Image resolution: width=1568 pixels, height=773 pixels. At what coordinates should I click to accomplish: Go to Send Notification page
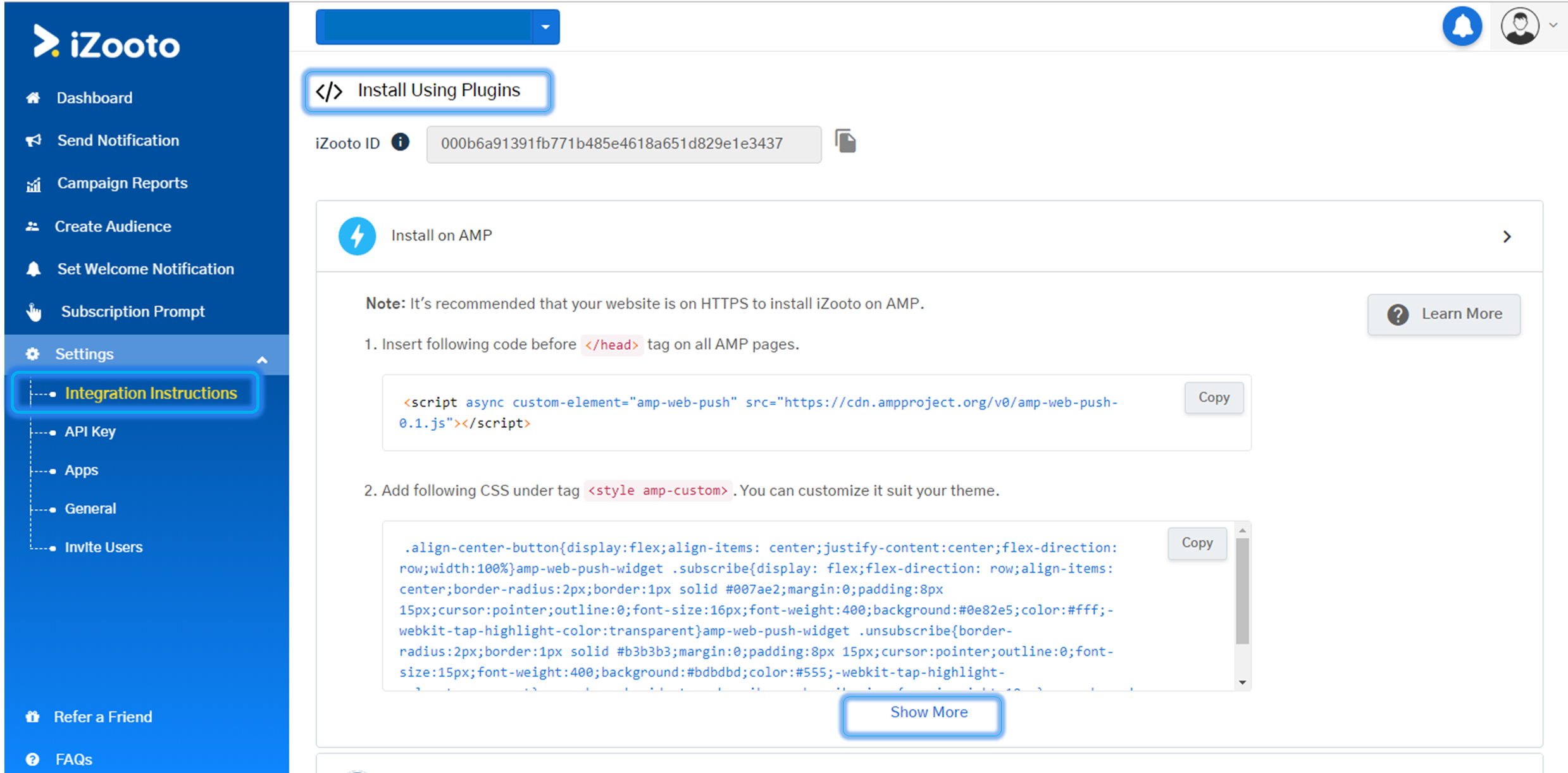click(x=118, y=140)
